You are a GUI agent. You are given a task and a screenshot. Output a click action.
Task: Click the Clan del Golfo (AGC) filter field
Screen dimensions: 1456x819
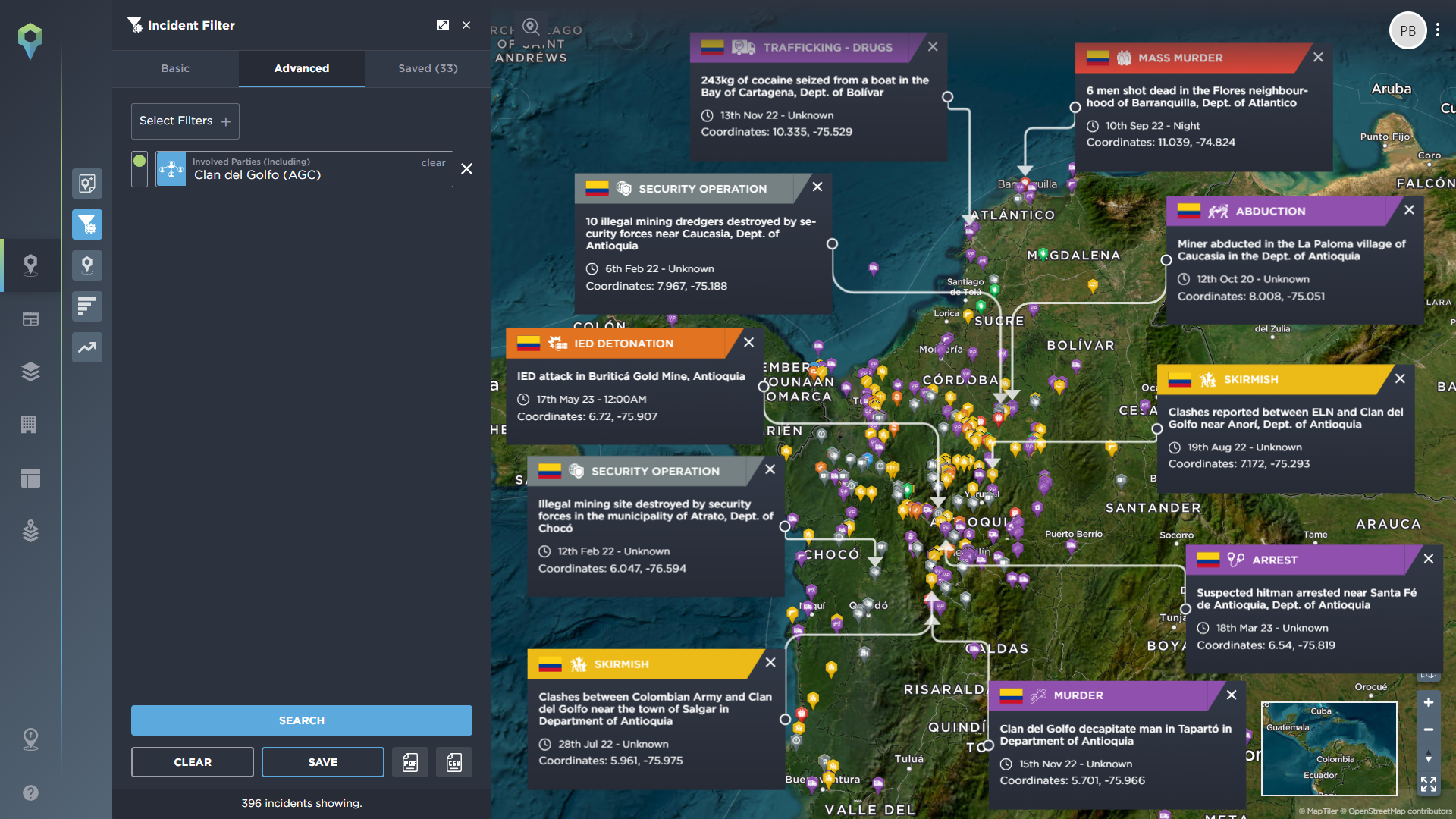tap(304, 169)
